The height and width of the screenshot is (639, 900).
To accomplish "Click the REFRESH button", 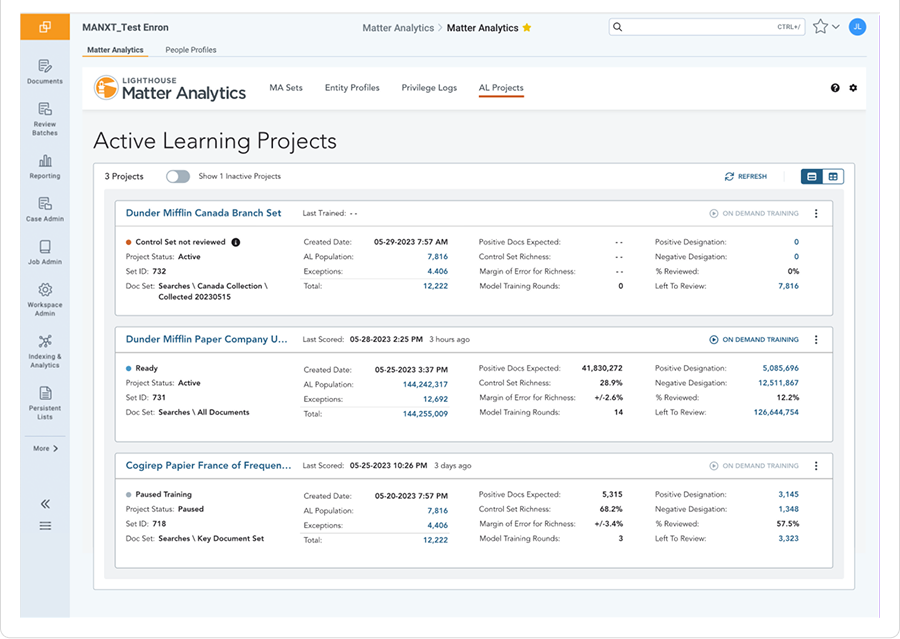I will (x=746, y=176).
